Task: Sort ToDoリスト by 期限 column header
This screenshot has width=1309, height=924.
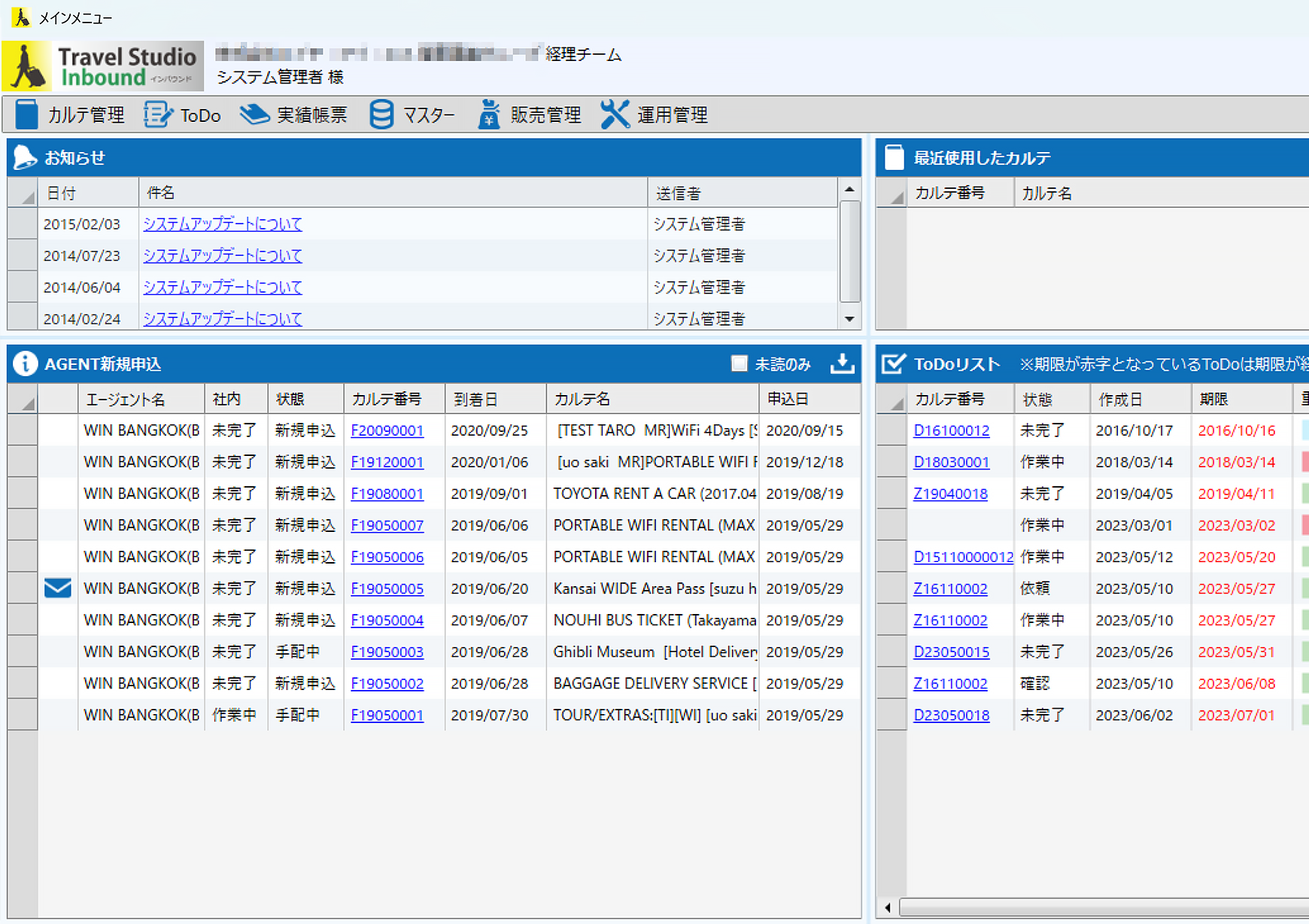Action: tap(1241, 399)
